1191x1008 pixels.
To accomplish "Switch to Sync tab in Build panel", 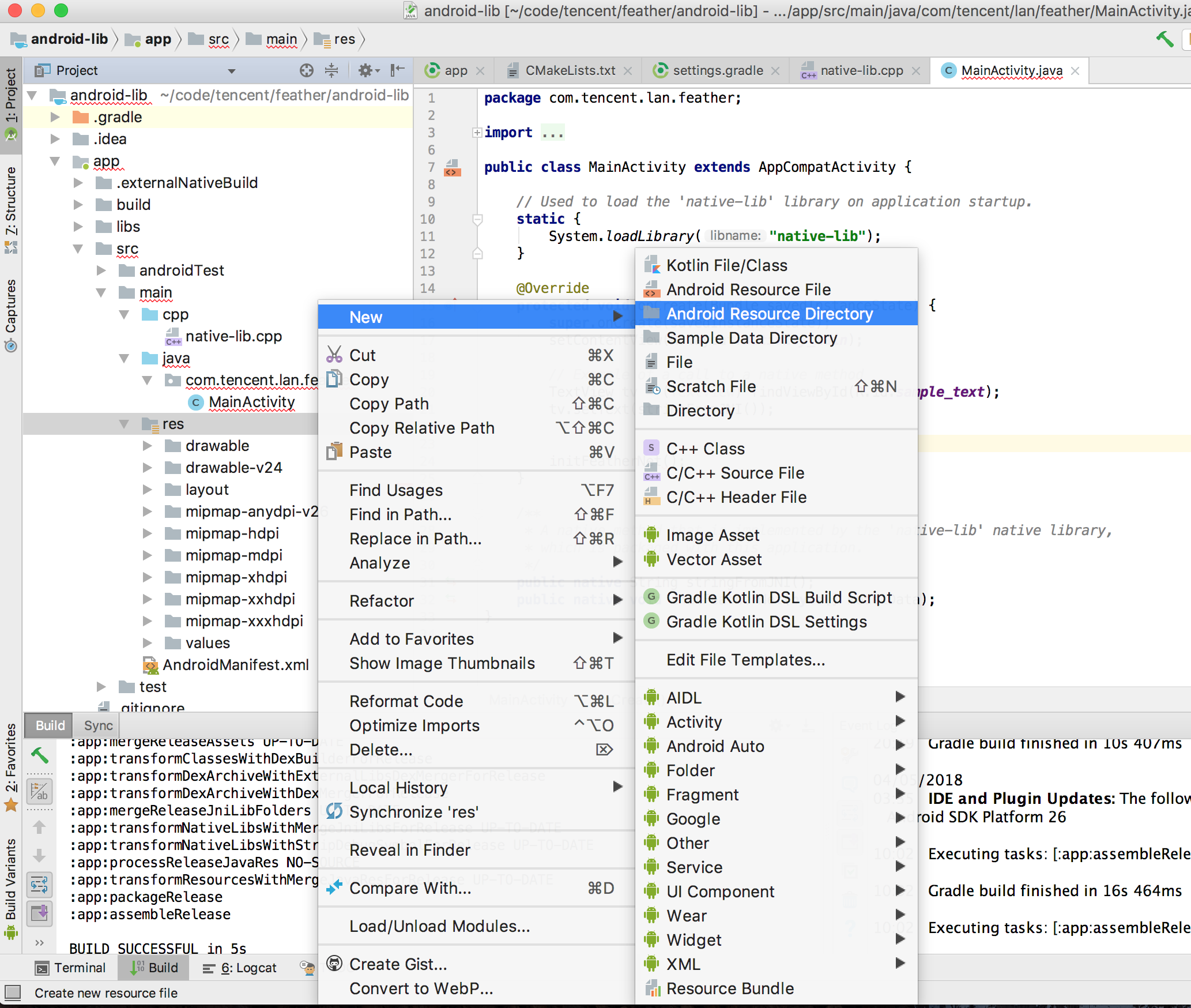I will pos(98,725).
